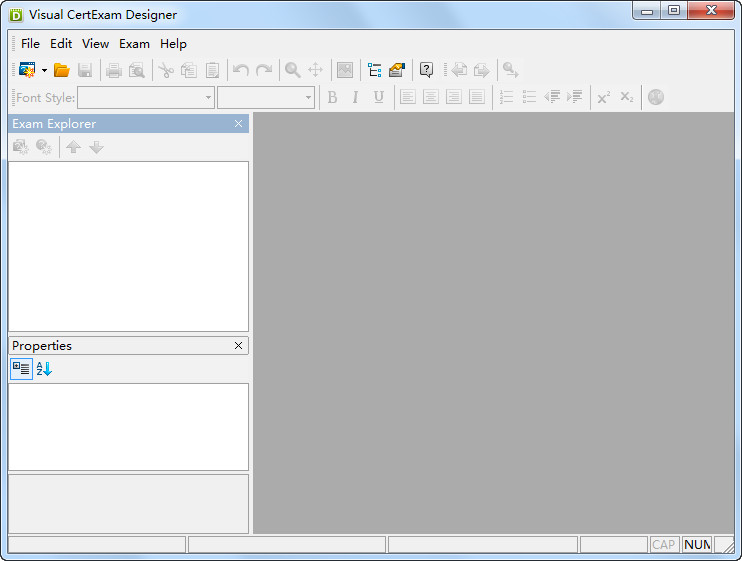Toggle numbered list
The image size is (742, 561).
(x=506, y=97)
